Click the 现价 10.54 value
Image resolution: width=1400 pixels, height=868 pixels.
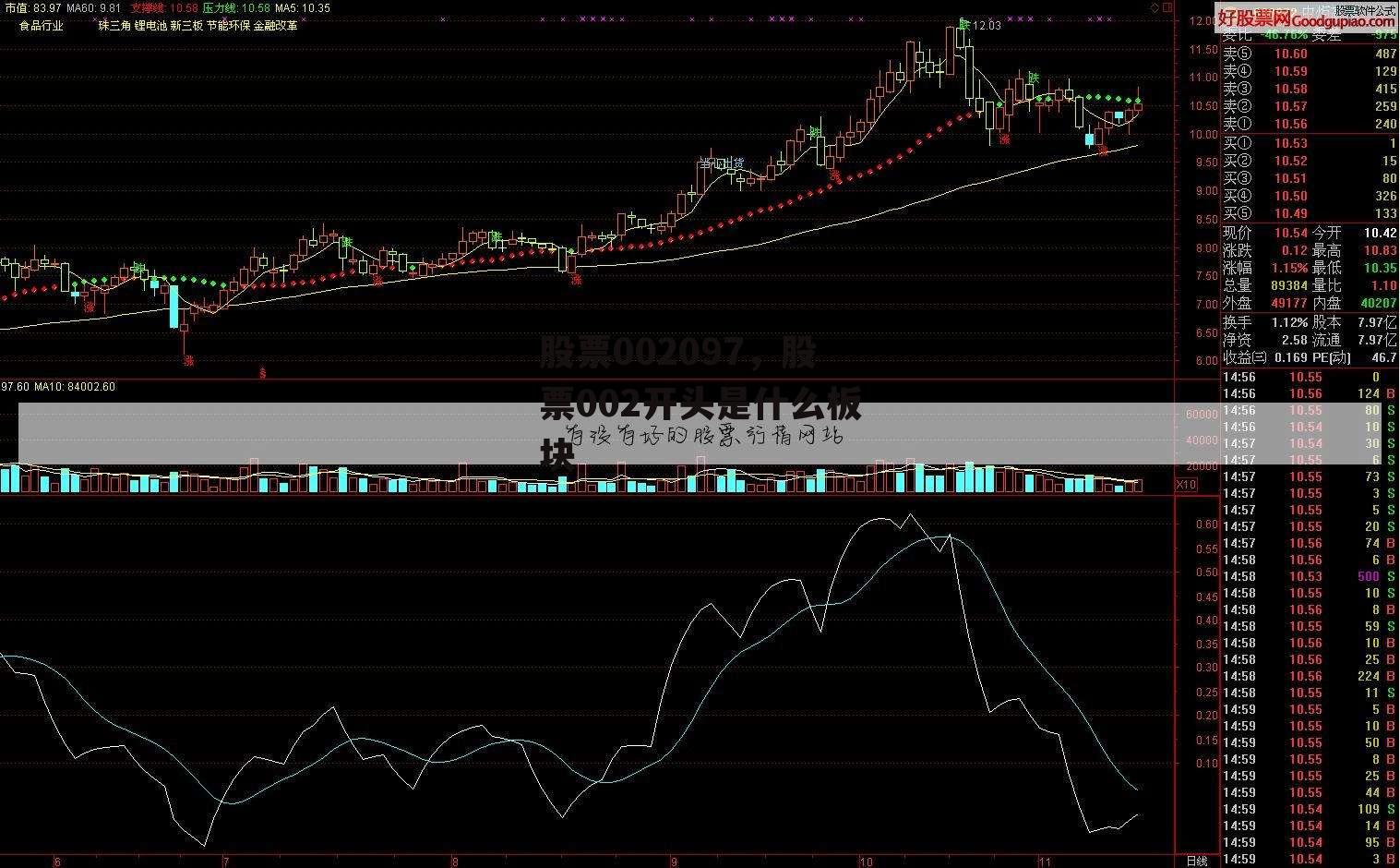coord(1291,234)
